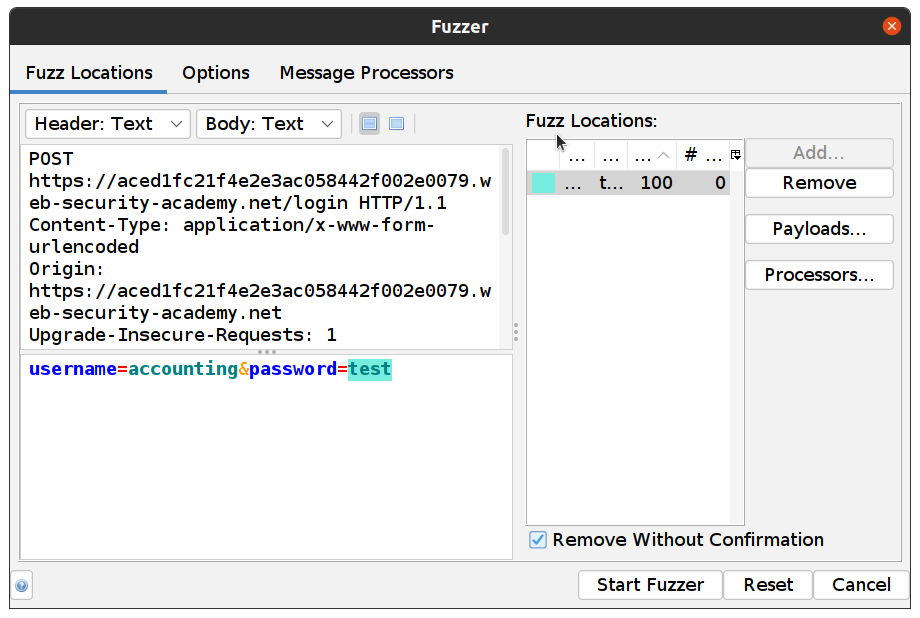Click the teal color swatch in the row
The width and height of the screenshot is (920, 618).
coord(541,183)
